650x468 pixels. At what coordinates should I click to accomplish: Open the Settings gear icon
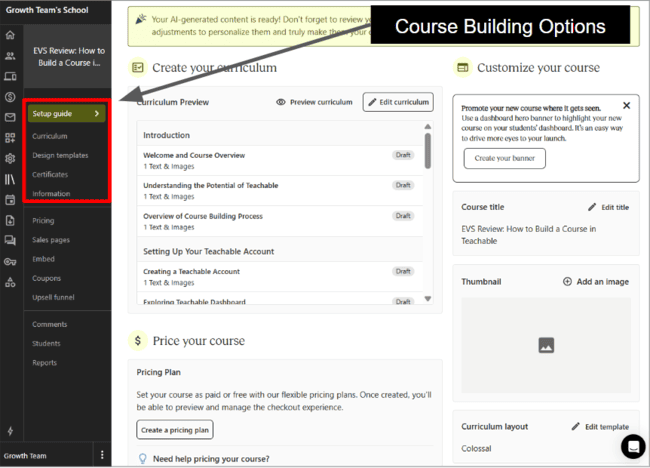(10, 158)
